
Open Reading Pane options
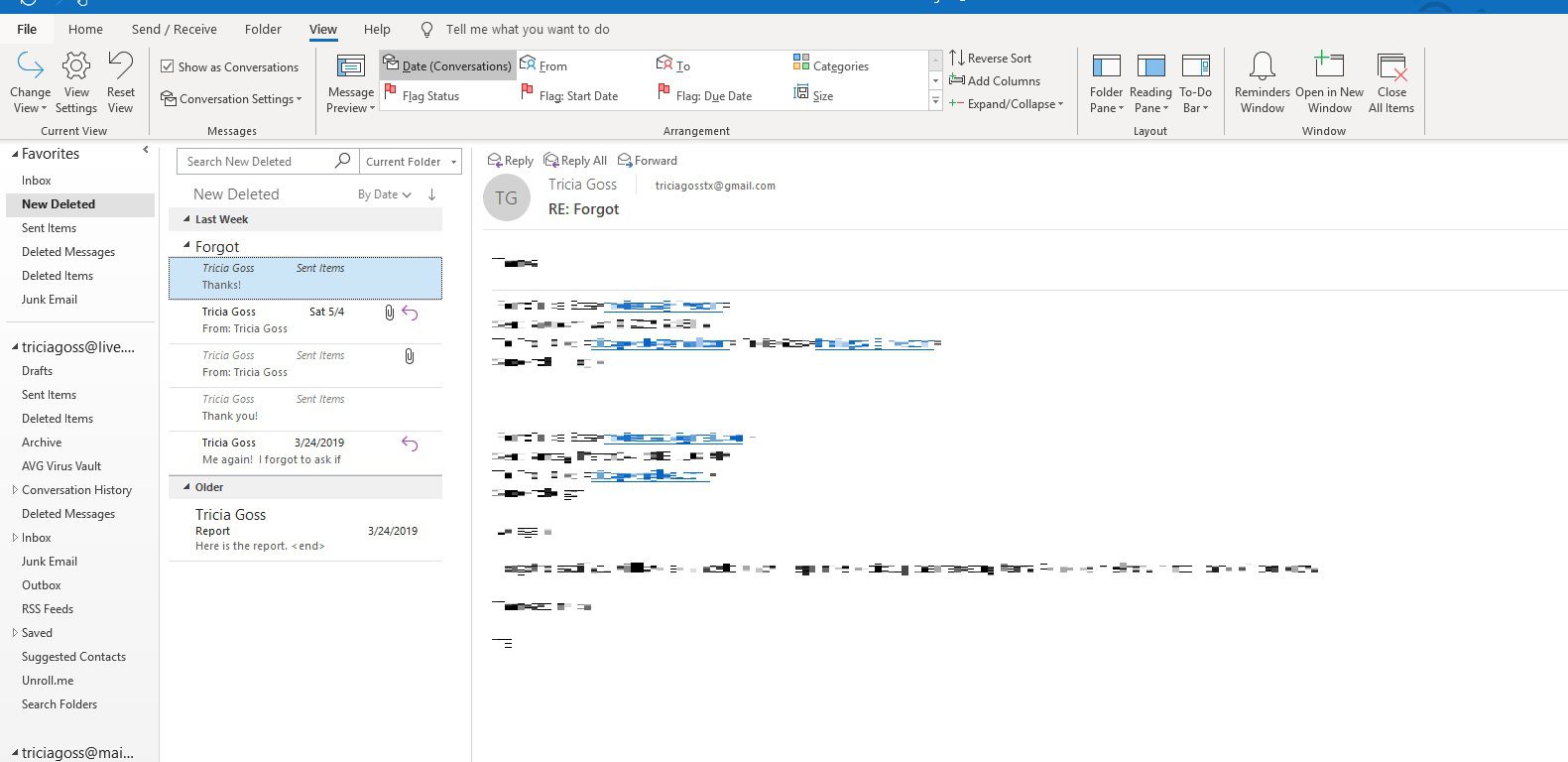point(1150,83)
